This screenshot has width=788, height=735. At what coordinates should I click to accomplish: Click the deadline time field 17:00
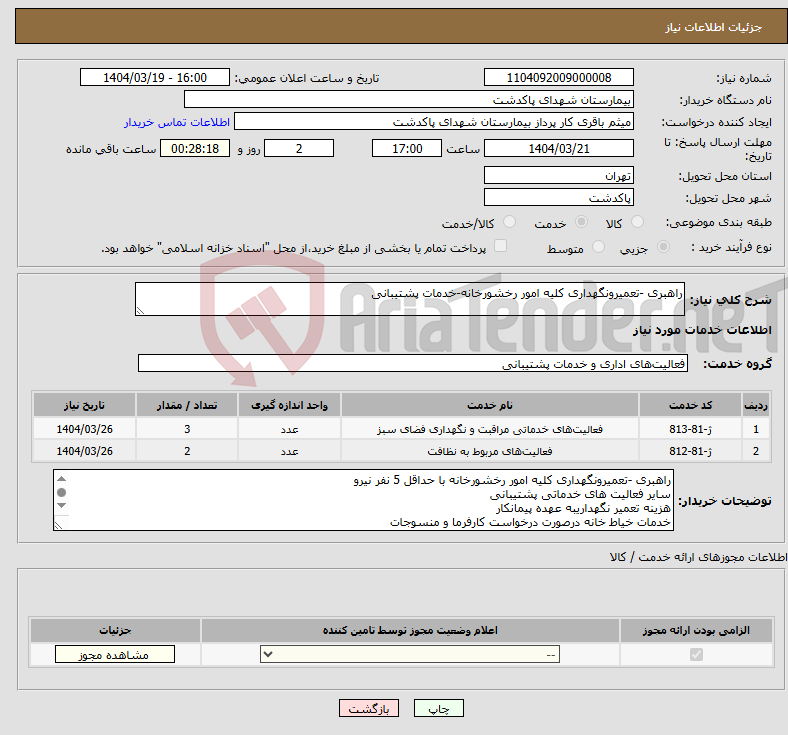coord(407,148)
